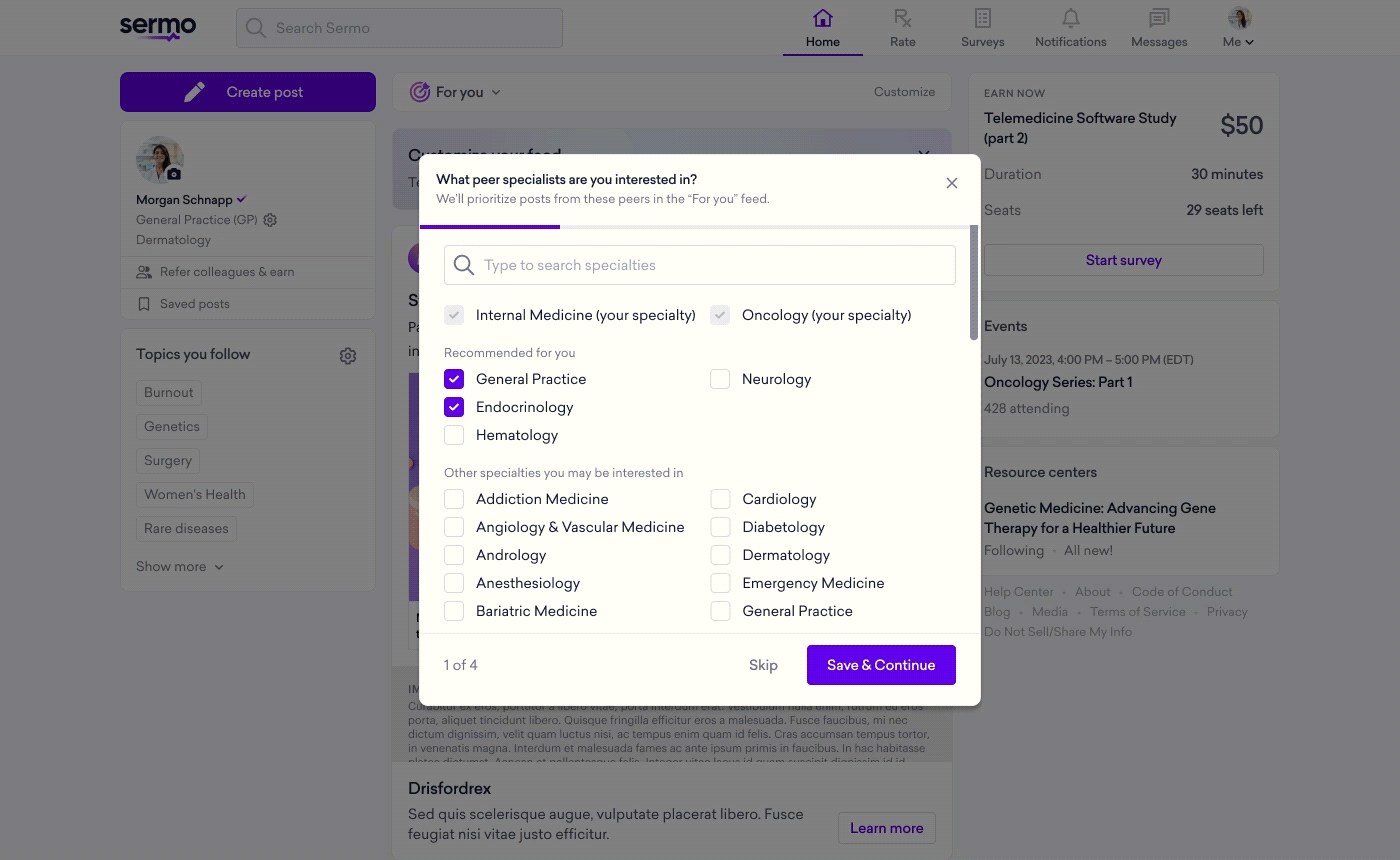Screen dimensions: 1400x860
Task: Open the Privacy link
Action: click(1227, 612)
